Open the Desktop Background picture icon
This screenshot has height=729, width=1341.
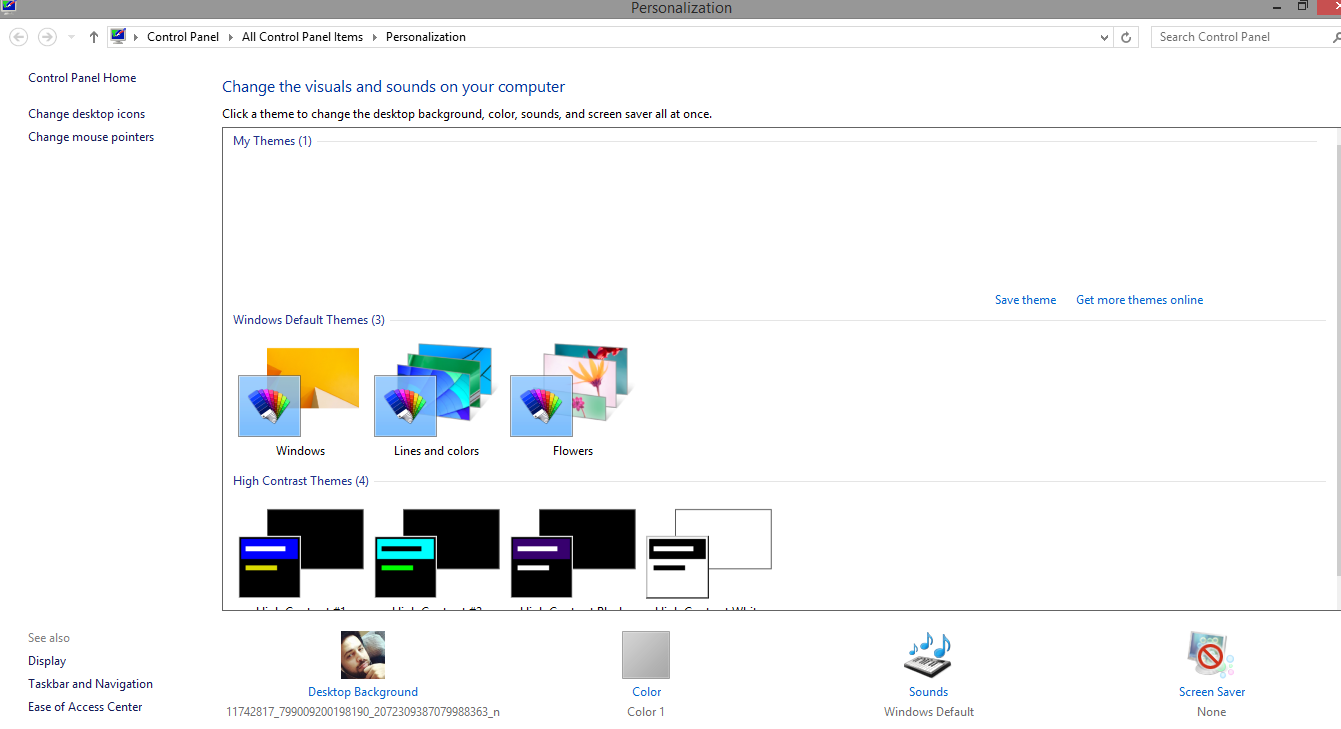coord(363,655)
